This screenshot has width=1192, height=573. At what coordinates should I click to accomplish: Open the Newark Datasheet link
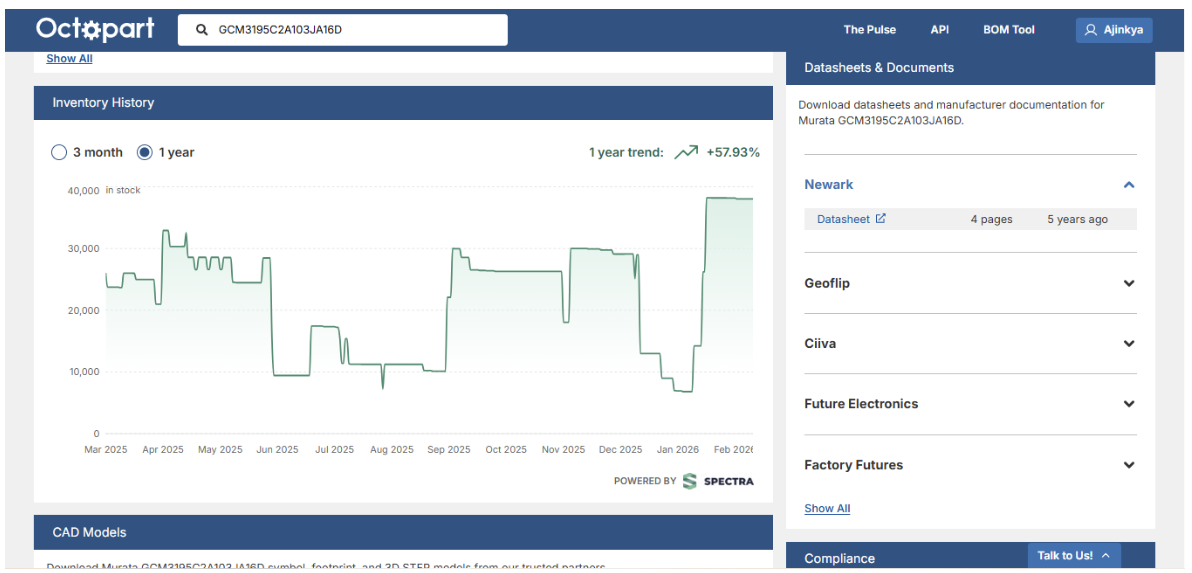(x=843, y=219)
